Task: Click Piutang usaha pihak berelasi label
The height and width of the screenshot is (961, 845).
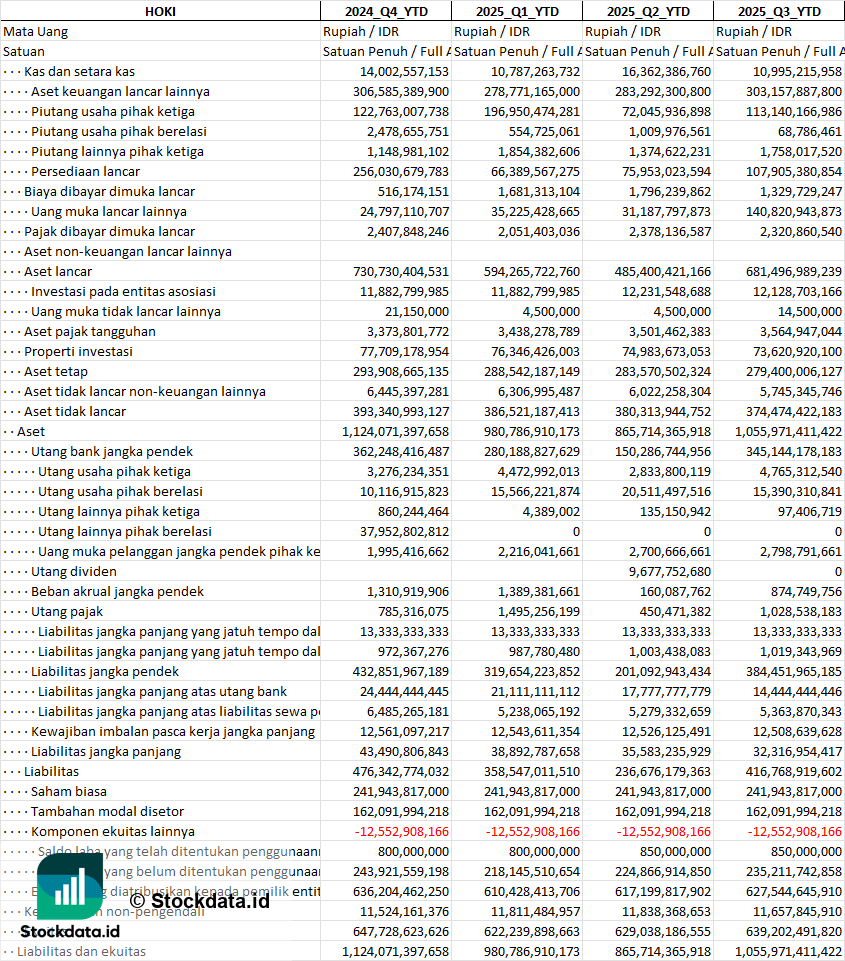Action: coord(119,131)
